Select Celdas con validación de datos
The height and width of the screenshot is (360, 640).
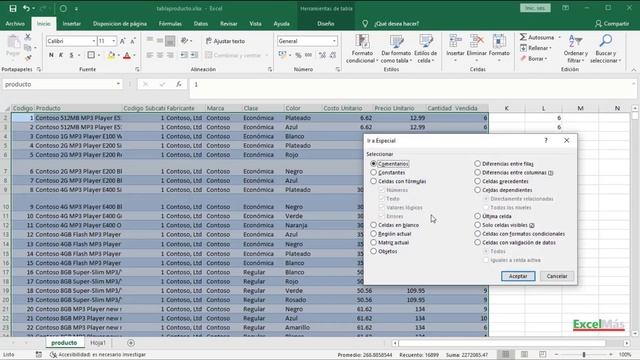[x=477, y=242]
